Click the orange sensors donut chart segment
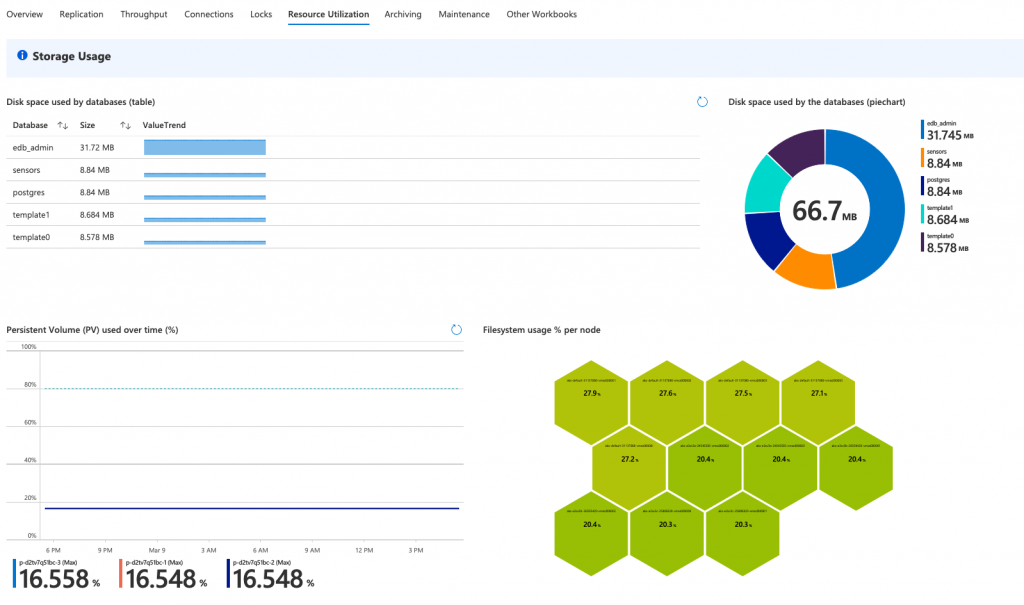 [x=805, y=267]
